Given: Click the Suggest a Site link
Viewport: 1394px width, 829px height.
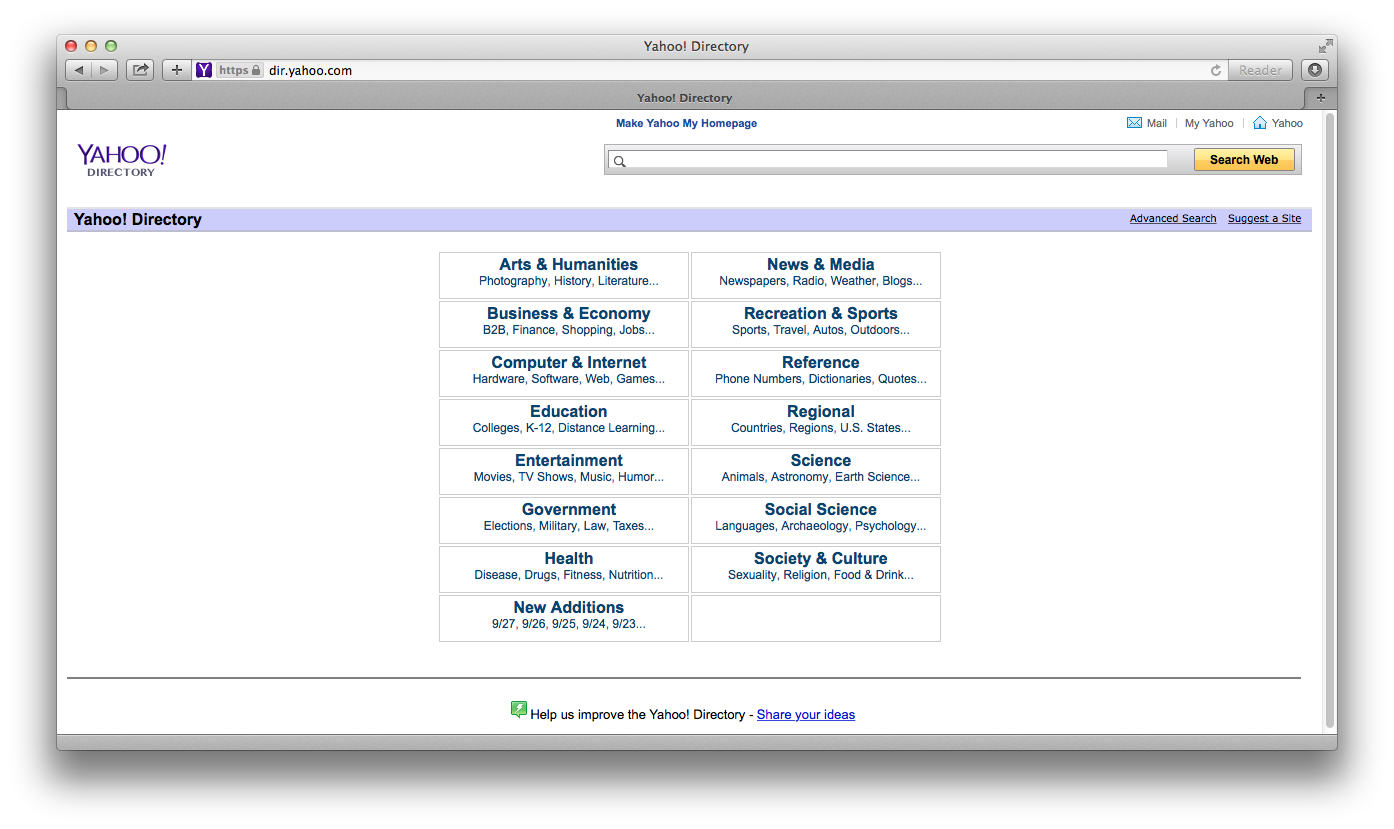Looking at the screenshot, I should coord(1264,218).
